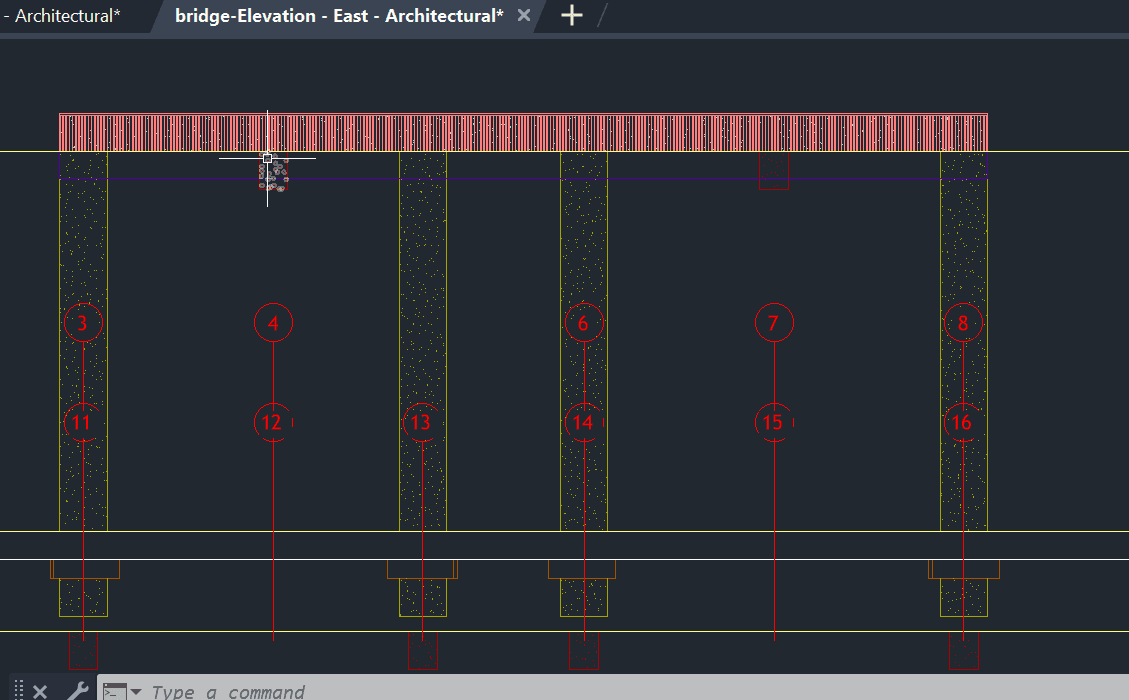Select grid bubble number 3
Image resolution: width=1129 pixels, height=700 pixels.
click(x=83, y=323)
